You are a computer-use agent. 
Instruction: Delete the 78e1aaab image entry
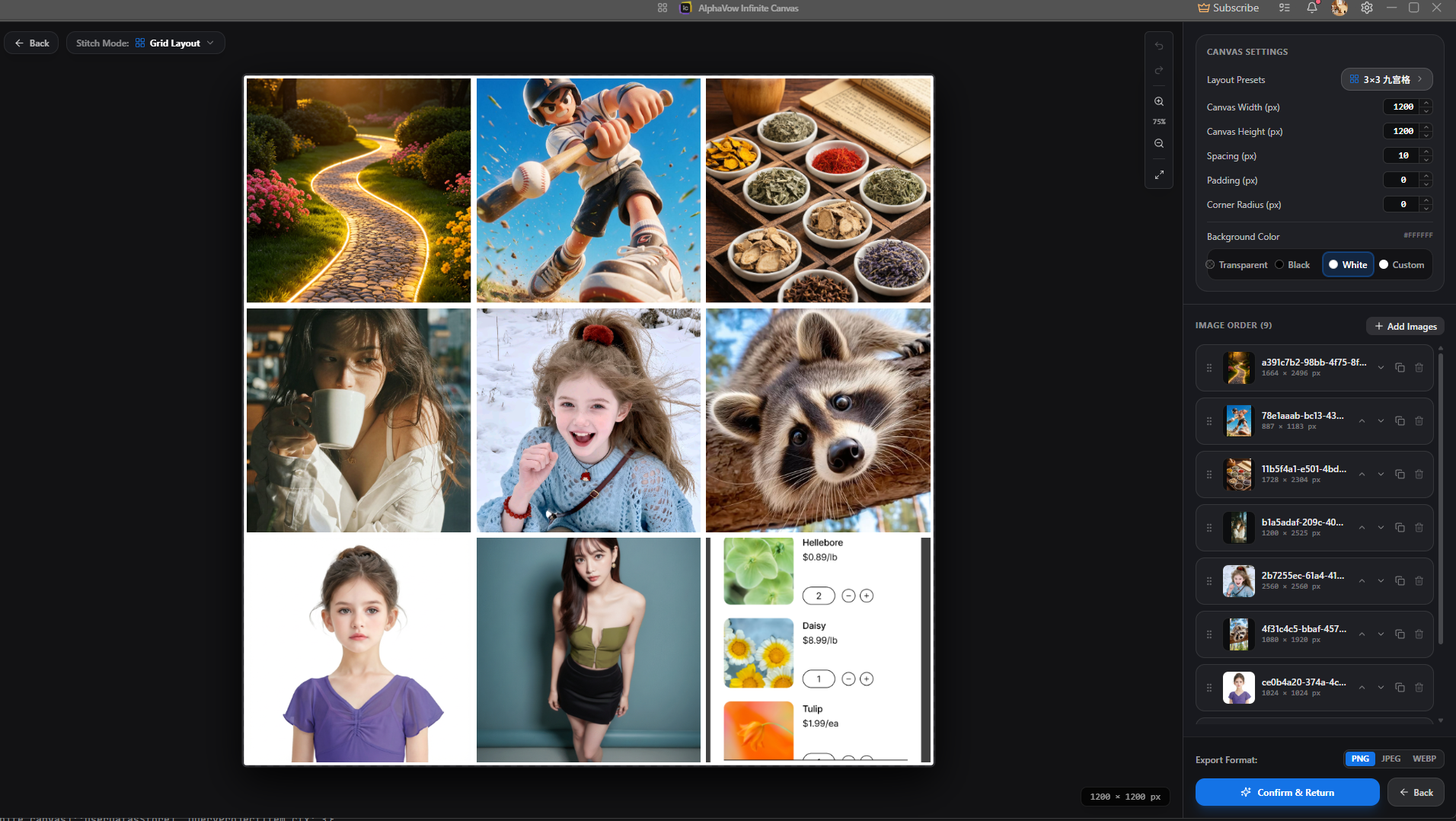pyautogui.click(x=1419, y=421)
